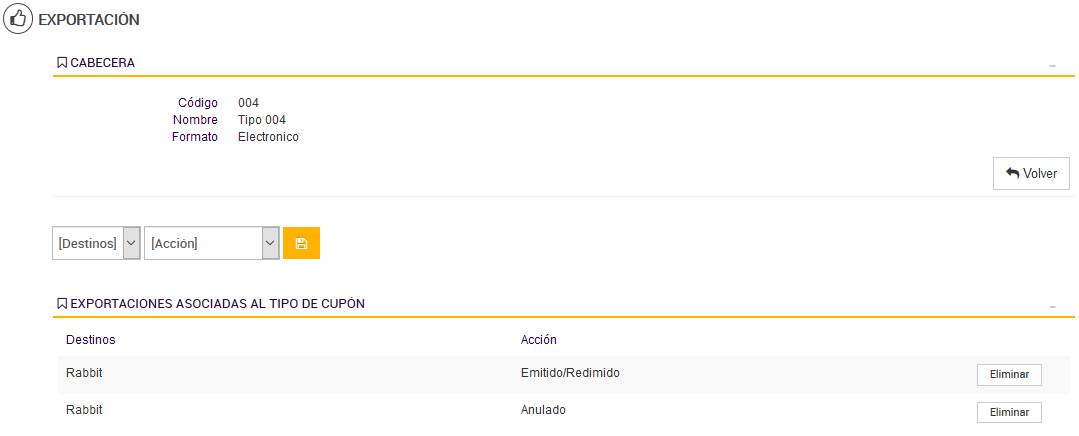Screen dimensions: 1079x436
Task: Select the Rabbit cell in Emitido/Redimido row
Action: [85, 373]
